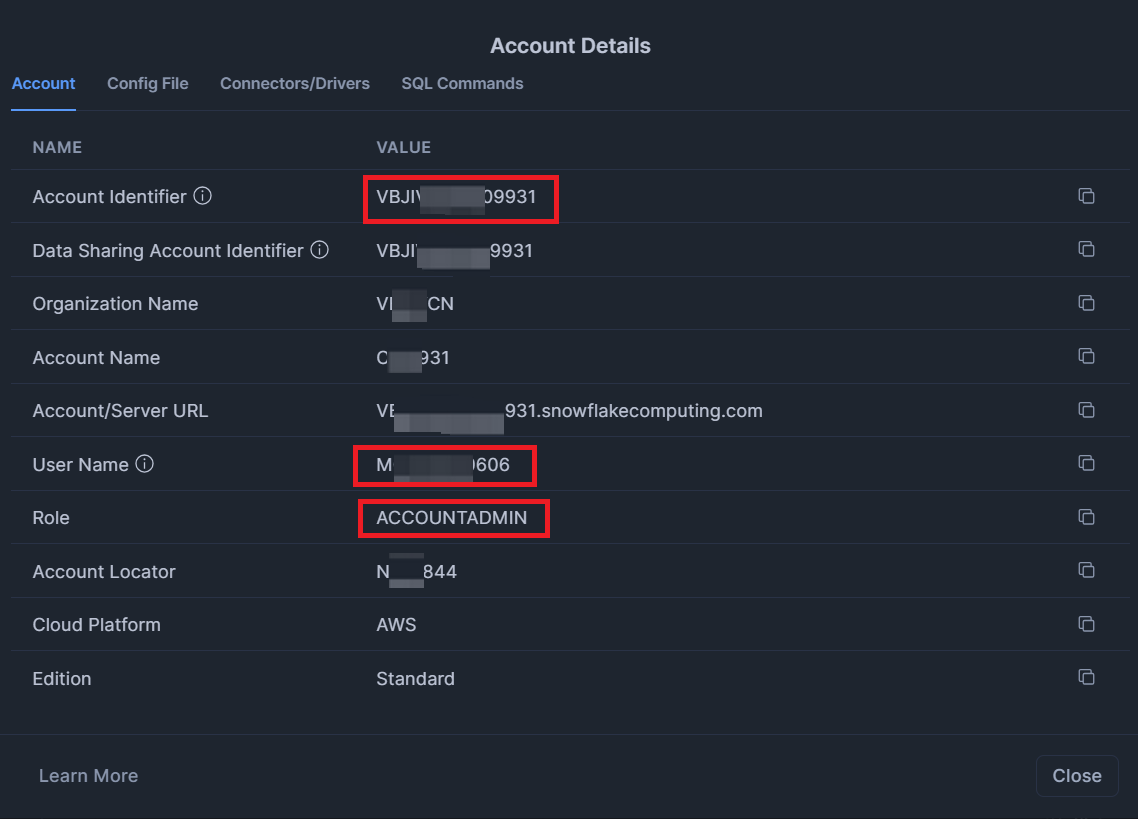
Task: Select the AWS cloud platform value
Action: (396, 624)
